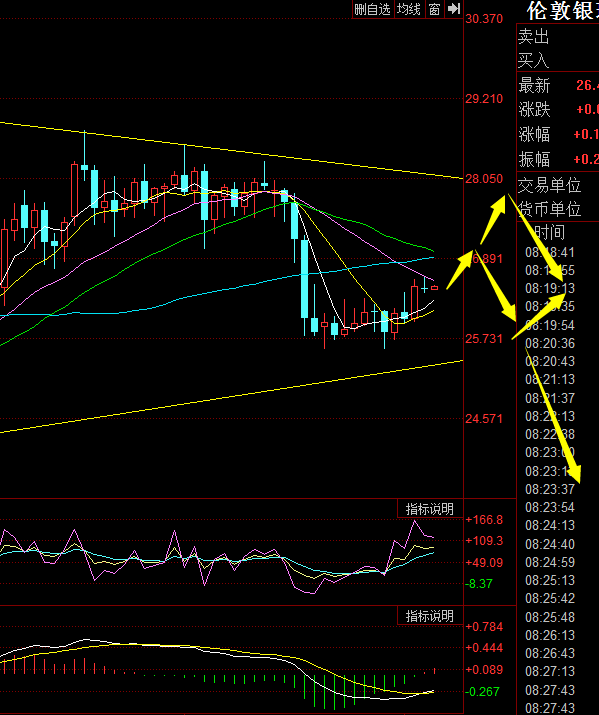Click the -0.267 MACD scale value
This screenshot has height=715, width=599.
pyautogui.click(x=482, y=692)
